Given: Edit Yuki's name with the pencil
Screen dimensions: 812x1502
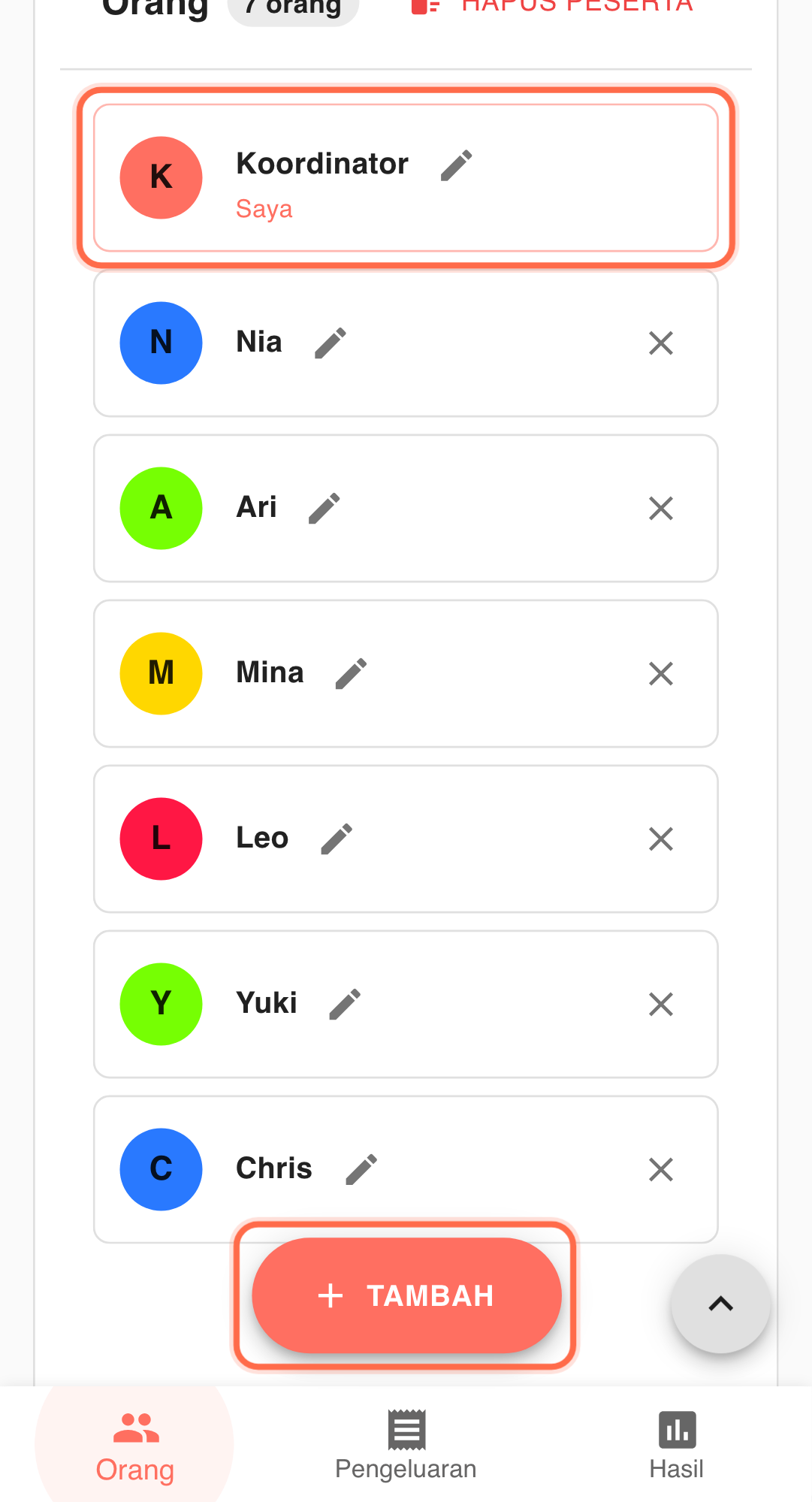Looking at the screenshot, I should coord(345,1005).
